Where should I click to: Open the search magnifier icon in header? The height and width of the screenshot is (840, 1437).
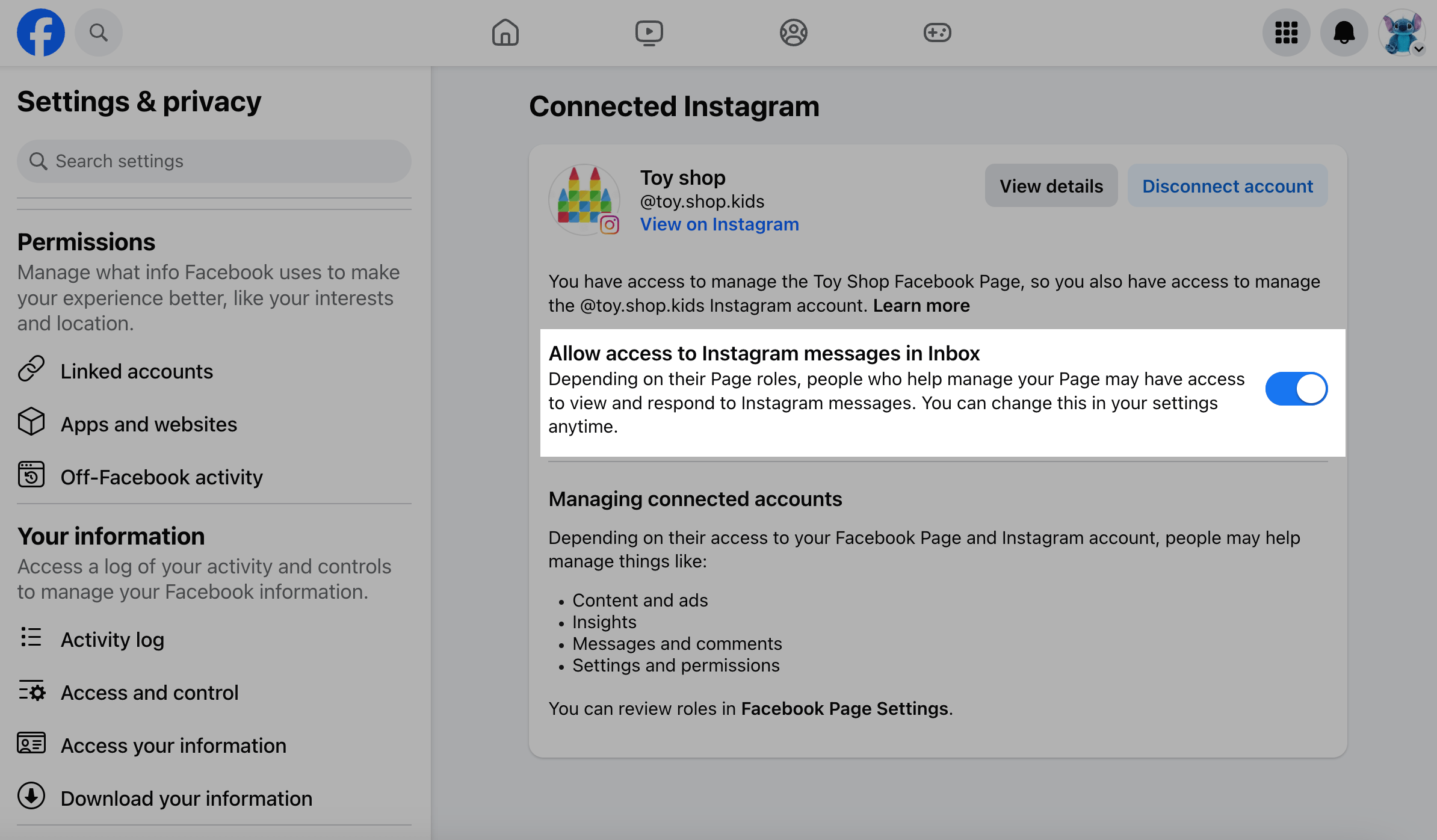pos(99,32)
